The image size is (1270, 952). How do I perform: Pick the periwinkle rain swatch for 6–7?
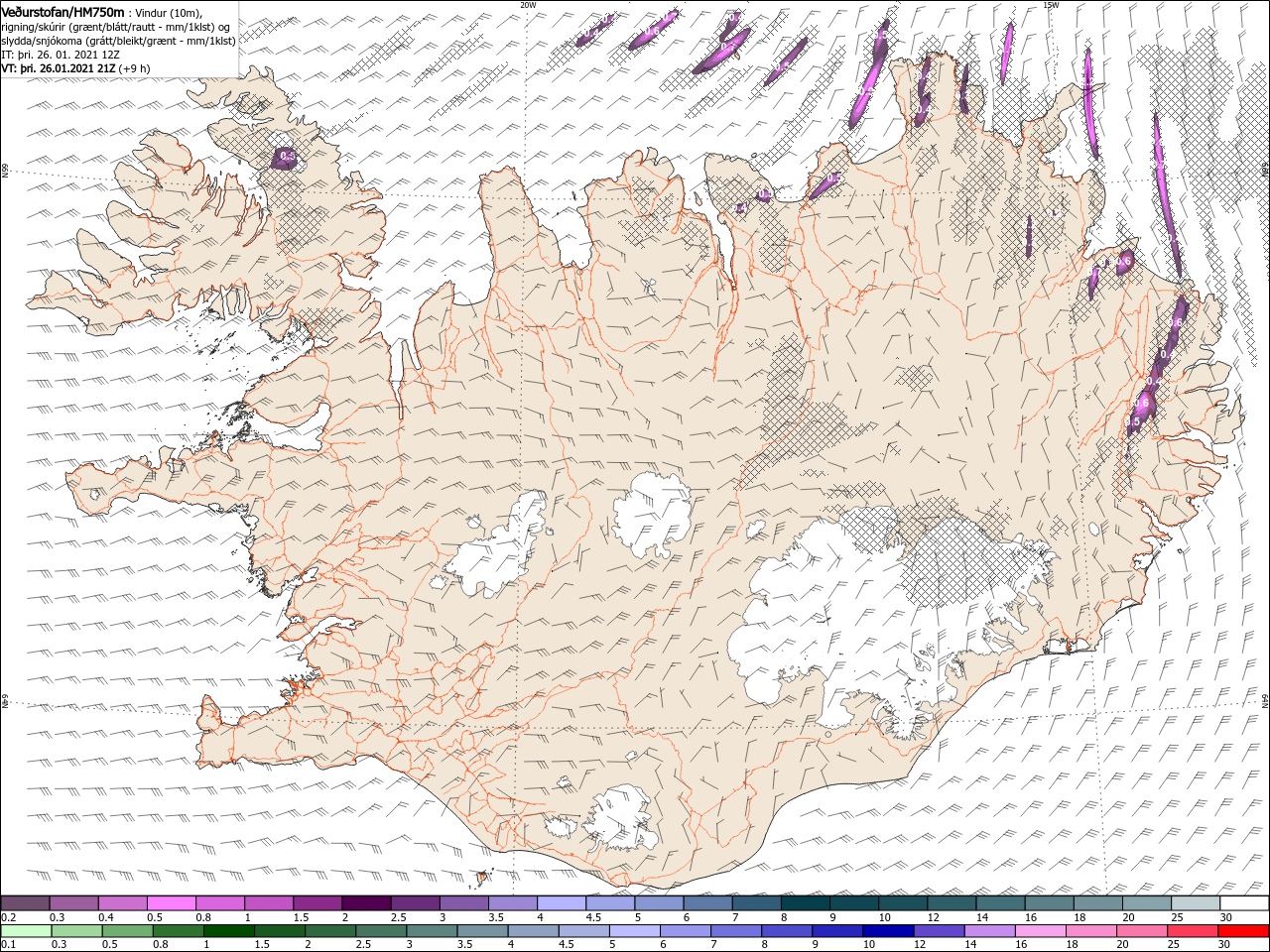(685, 931)
